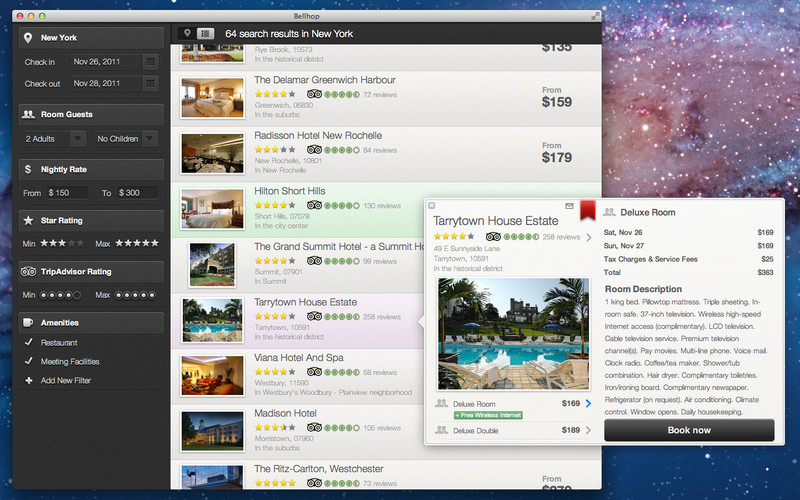This screenshot has width=800, height=500.
Task: Open 130 reviews for Hilton Short Hills
Action: pos(382,206)
